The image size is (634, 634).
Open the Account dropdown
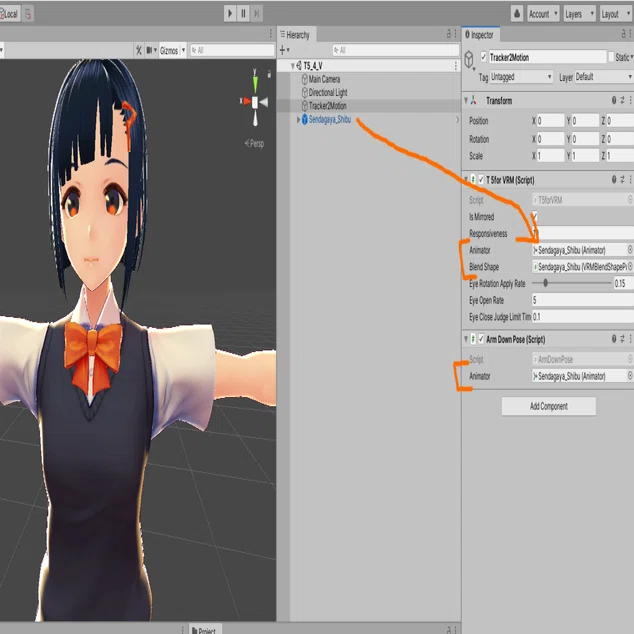coord(543,14)
